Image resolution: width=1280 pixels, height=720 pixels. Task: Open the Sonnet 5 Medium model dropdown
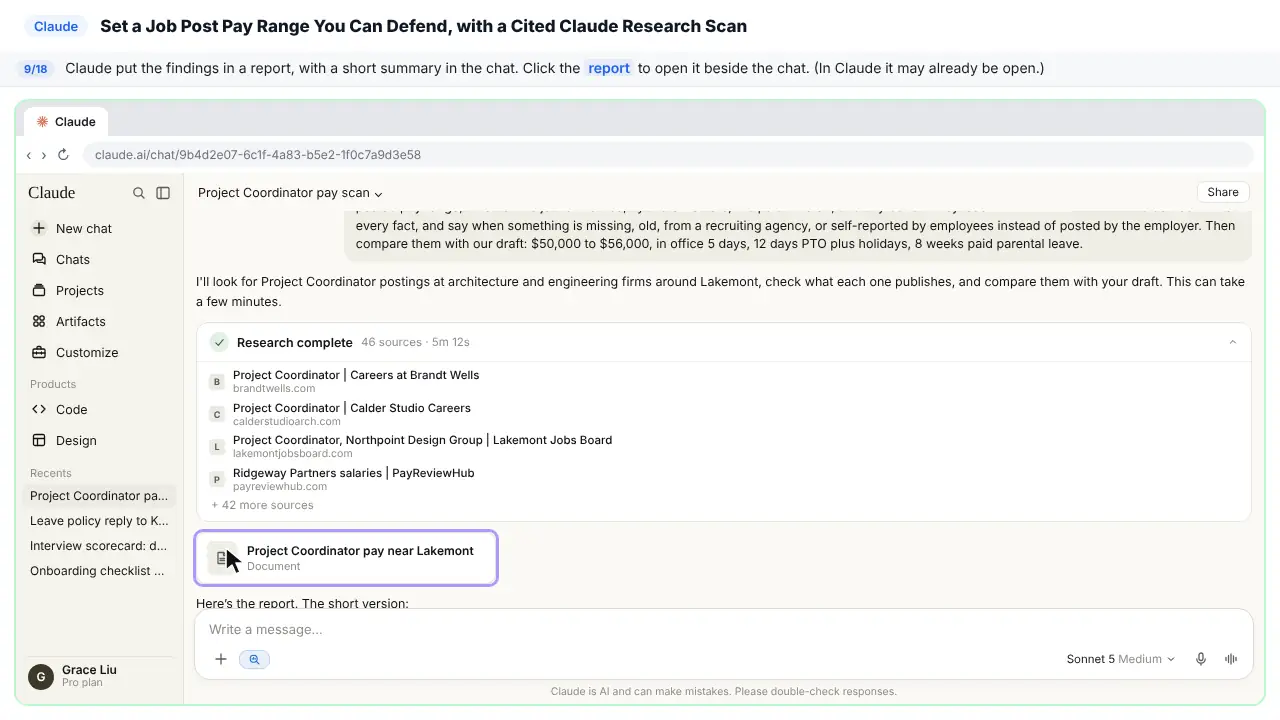click(x=1121, y=659)
